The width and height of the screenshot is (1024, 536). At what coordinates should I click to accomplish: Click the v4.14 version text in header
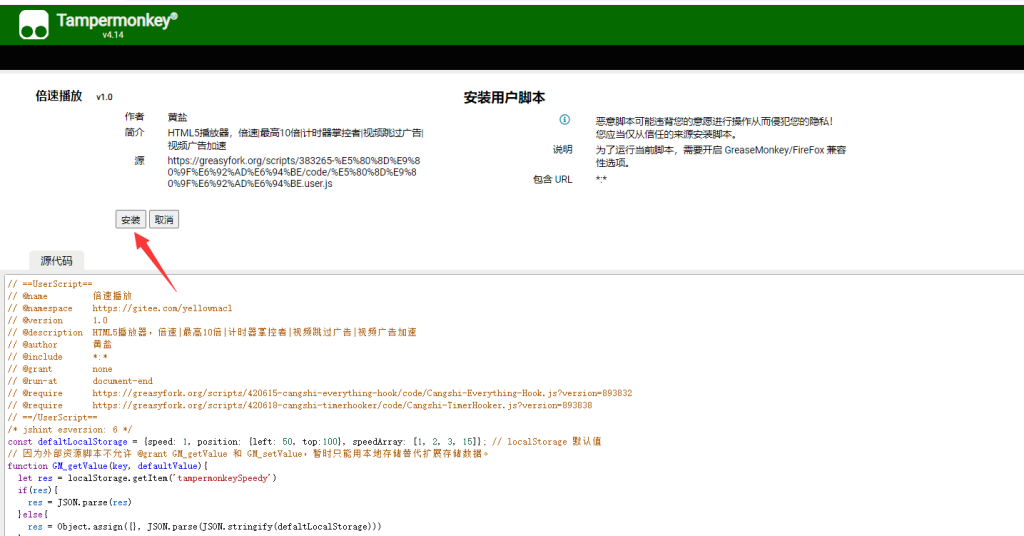(x=113, y=35)
